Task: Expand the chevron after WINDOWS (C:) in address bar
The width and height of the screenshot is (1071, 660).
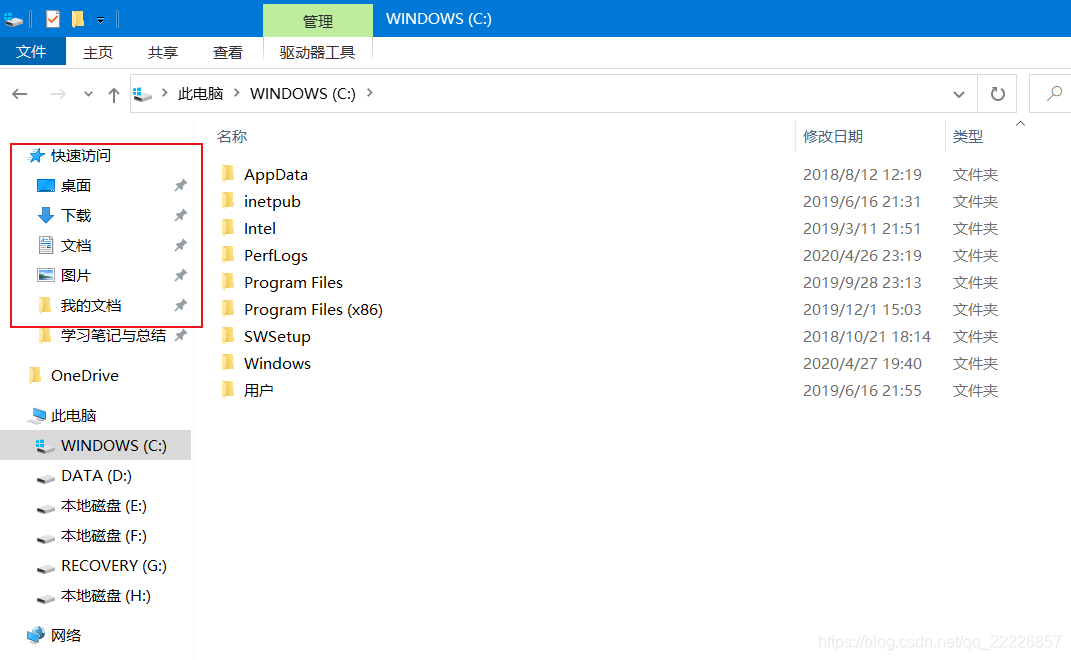Action: (x=370, y=93)
